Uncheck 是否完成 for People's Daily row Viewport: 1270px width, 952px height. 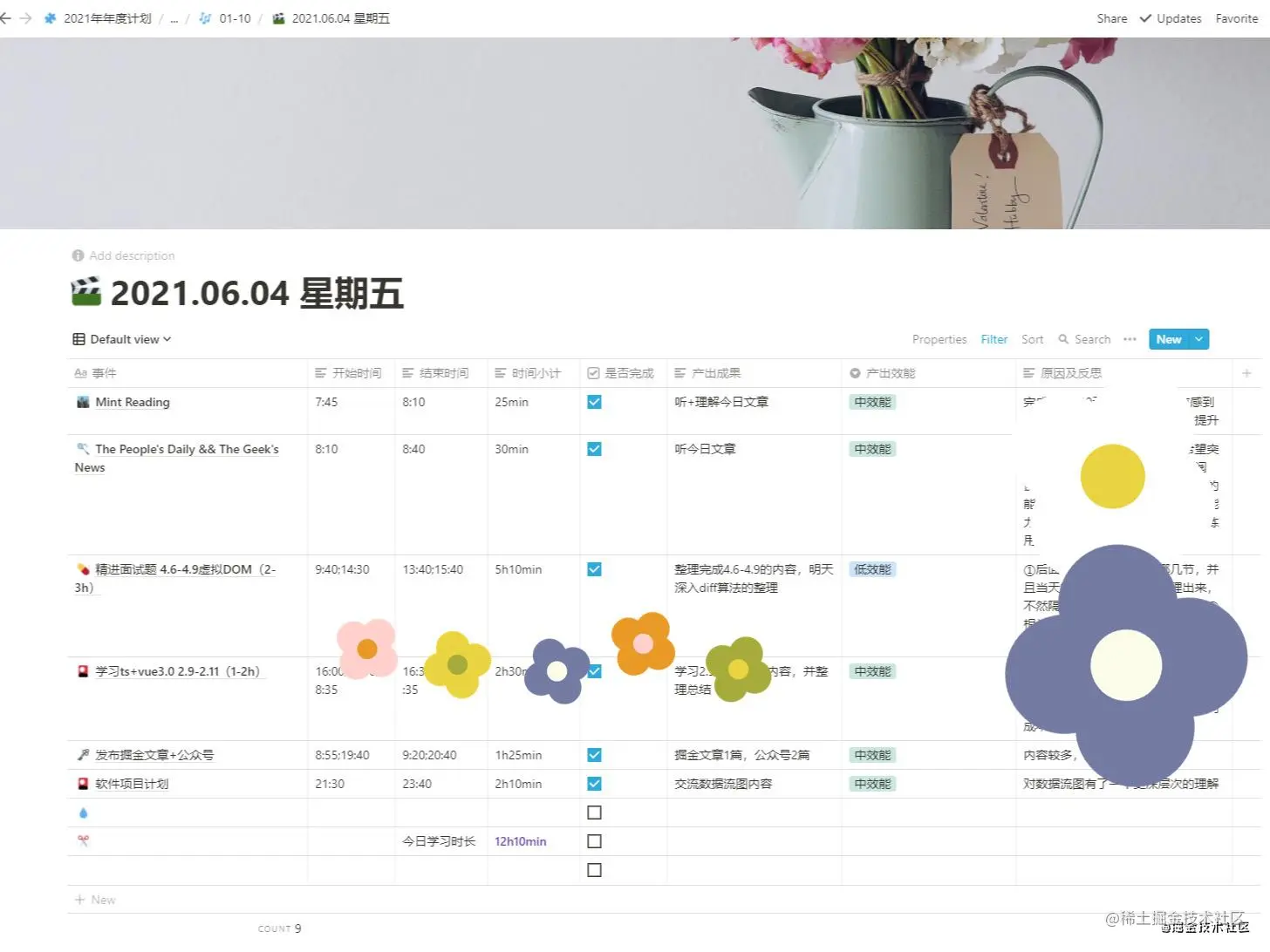pyautogui.click(x=594, y=449)
